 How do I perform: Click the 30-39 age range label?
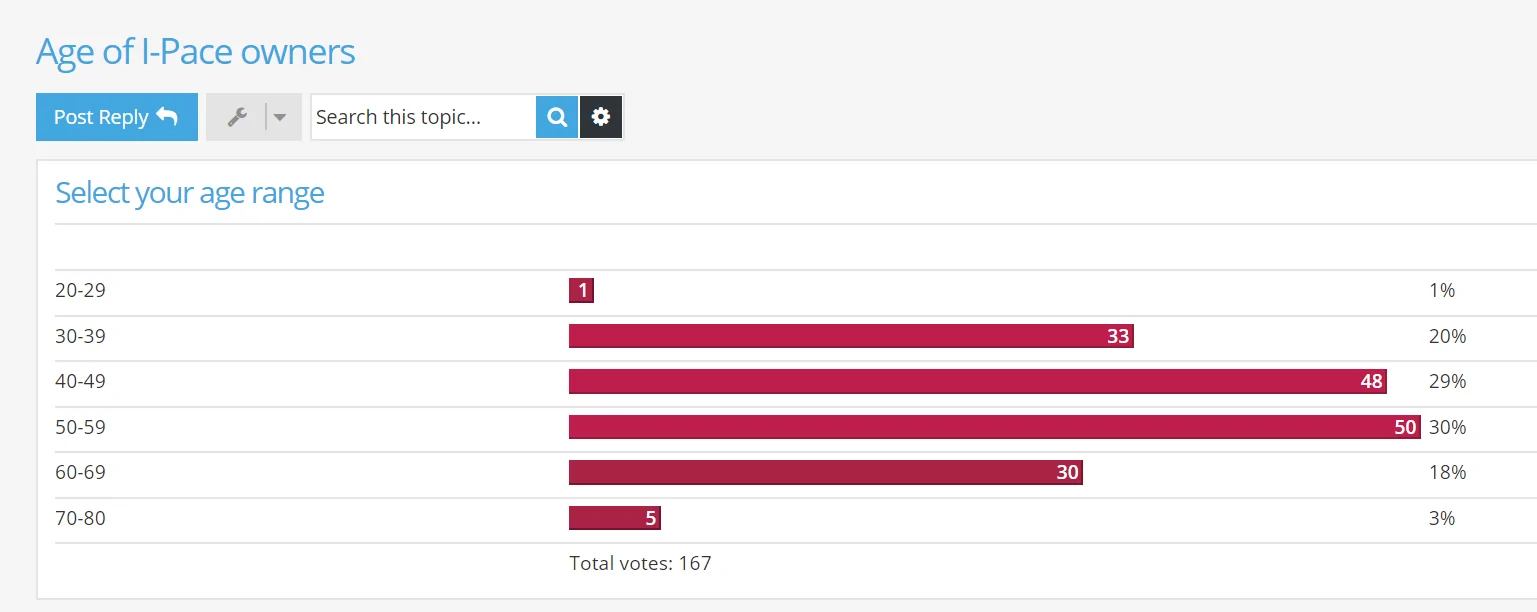tap(80, 336)
